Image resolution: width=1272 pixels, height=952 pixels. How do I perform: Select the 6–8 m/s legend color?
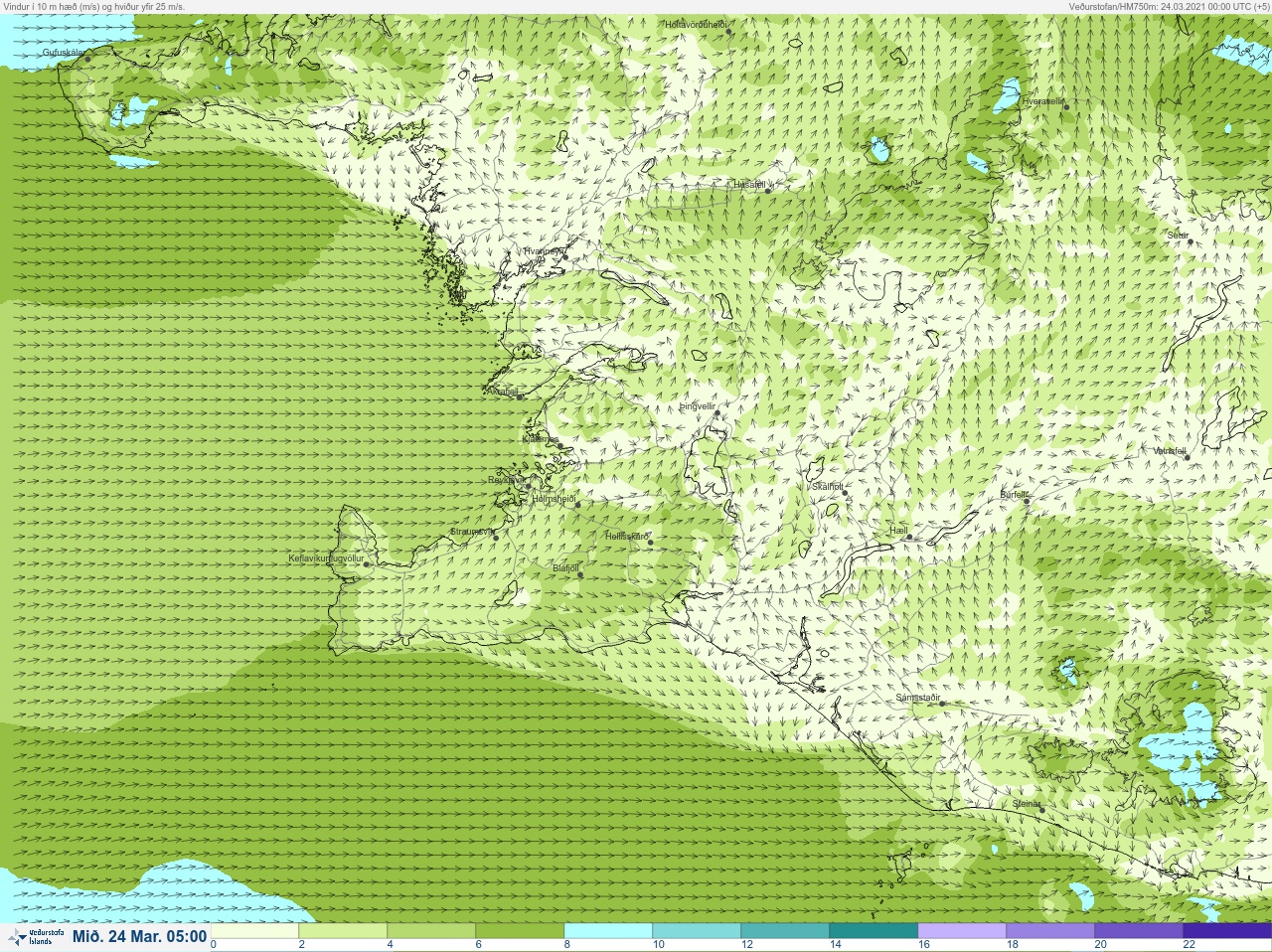[x=520, y=931]
